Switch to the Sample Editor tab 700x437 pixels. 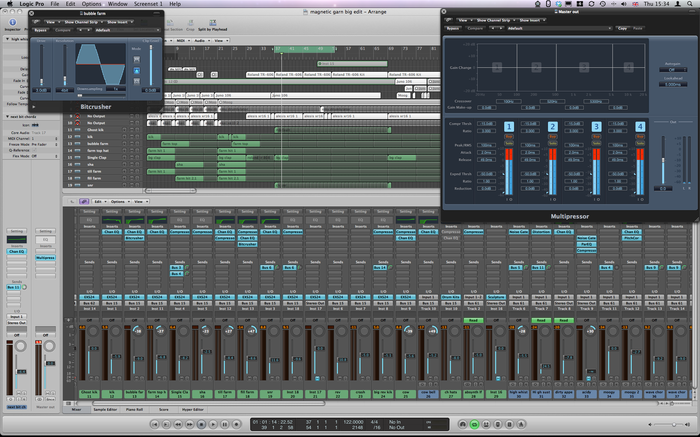click(x=105, y=409)
